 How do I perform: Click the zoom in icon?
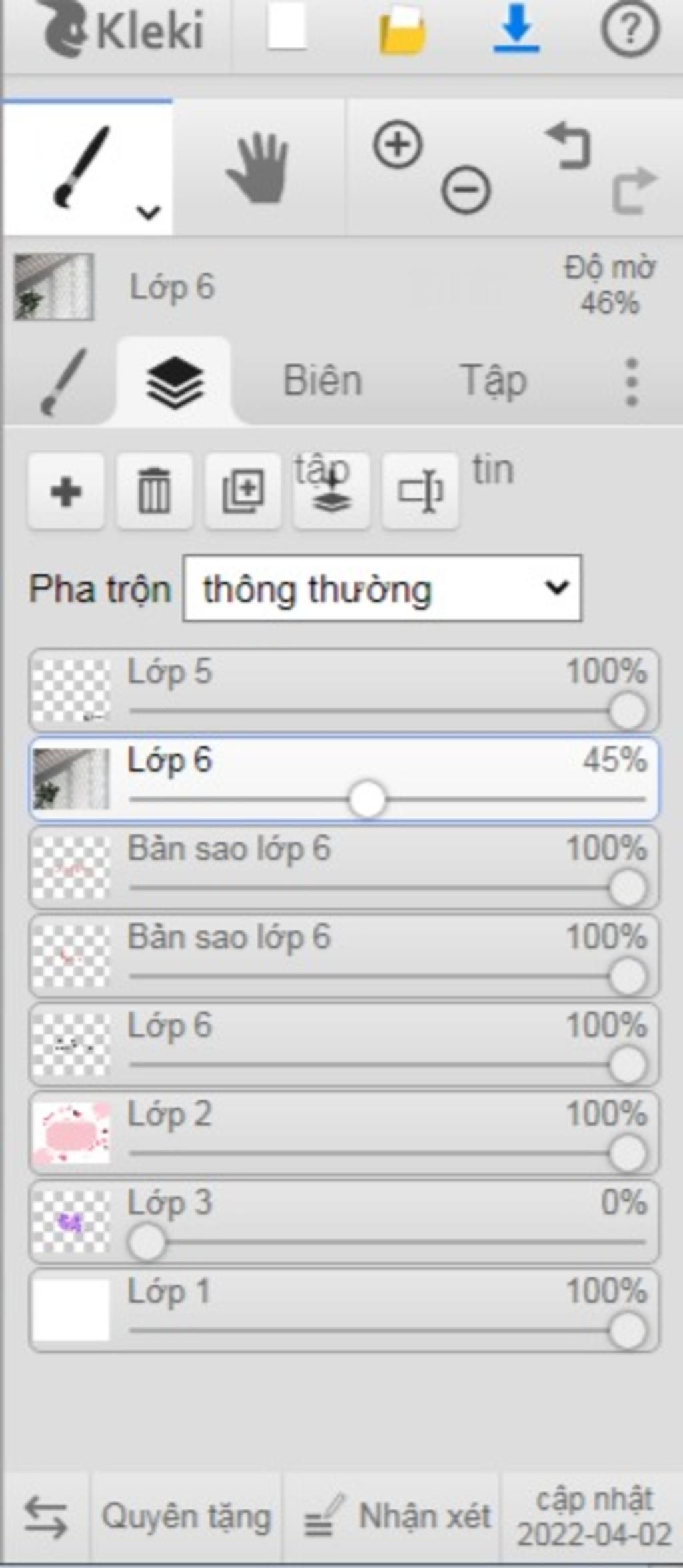398,144
